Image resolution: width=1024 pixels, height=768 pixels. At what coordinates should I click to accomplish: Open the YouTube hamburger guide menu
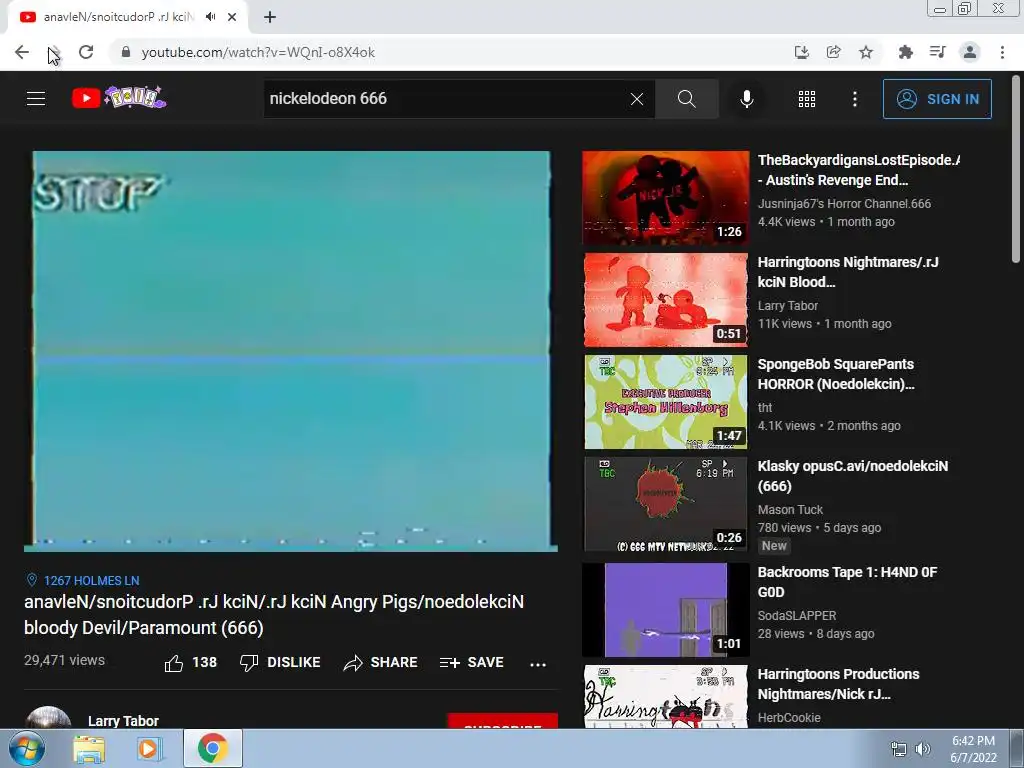coord(36,99)
